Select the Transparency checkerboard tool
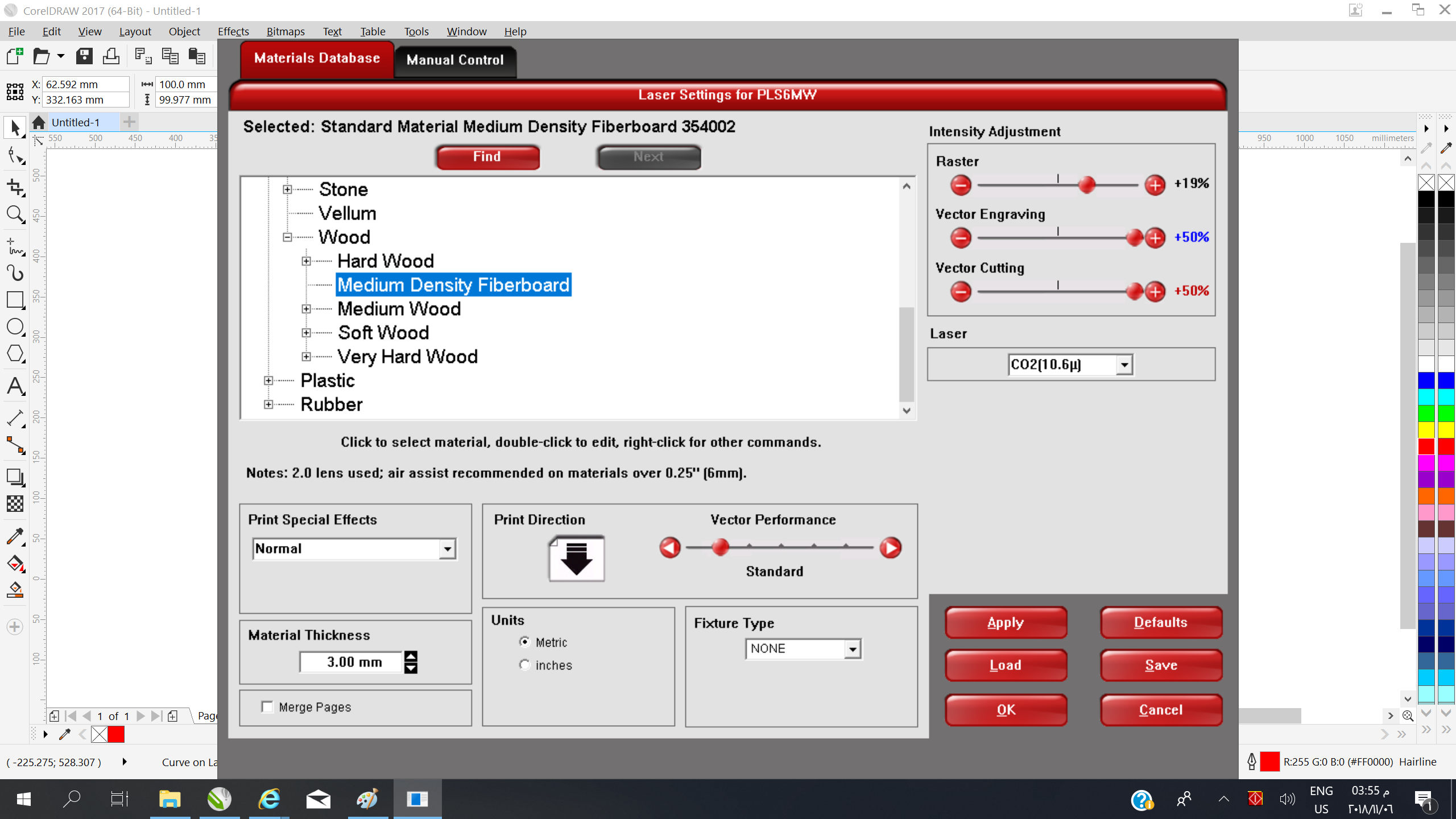This screenshot has width=1456, height=819. (x=15, y=503)
